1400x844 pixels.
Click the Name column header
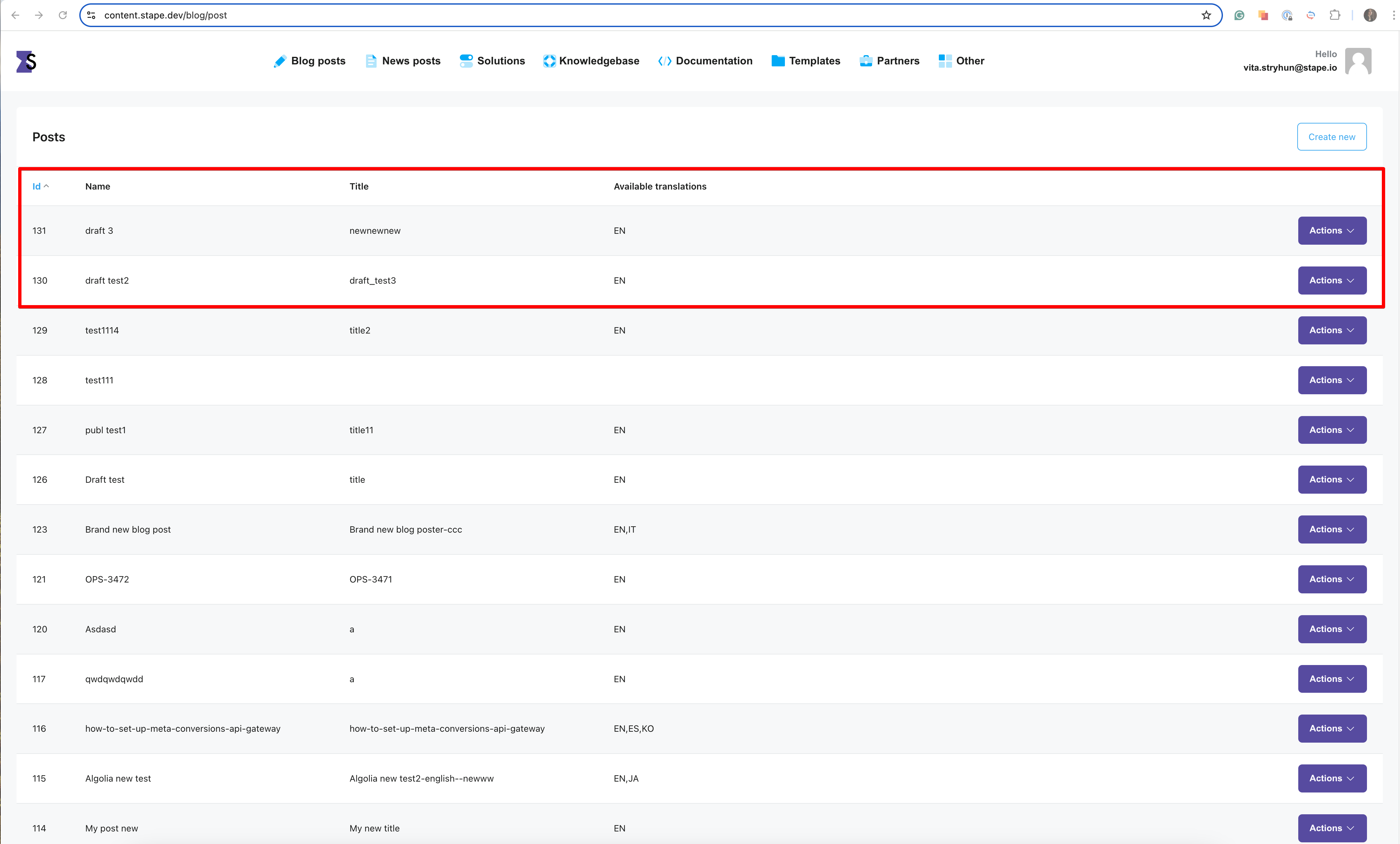[x=98, y=186]
